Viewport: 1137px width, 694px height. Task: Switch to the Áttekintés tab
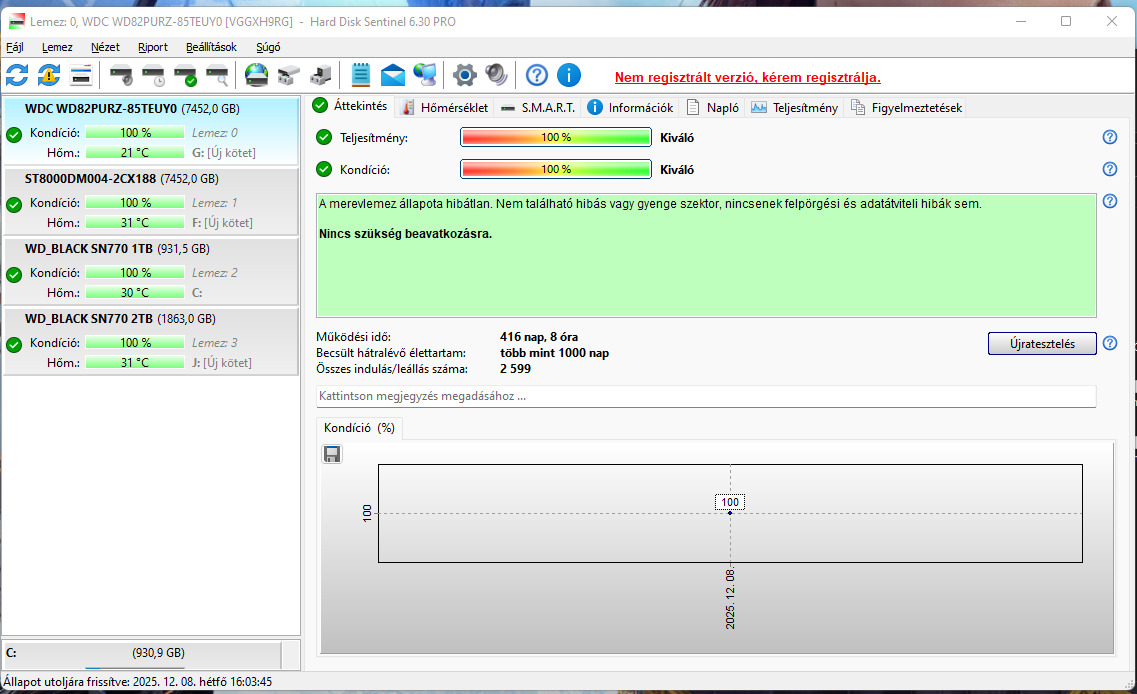tap(351, 106)
